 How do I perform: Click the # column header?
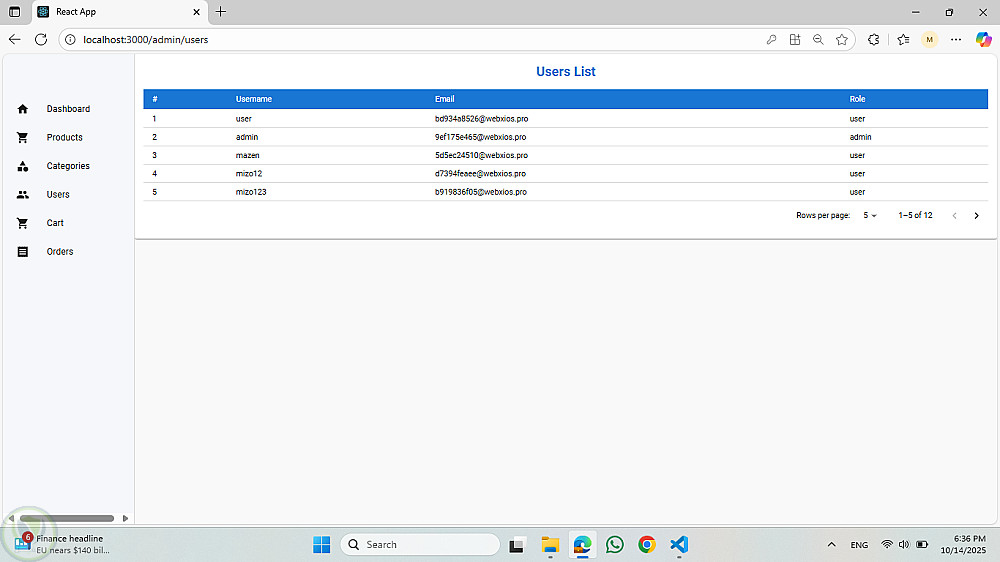(155, 99)
